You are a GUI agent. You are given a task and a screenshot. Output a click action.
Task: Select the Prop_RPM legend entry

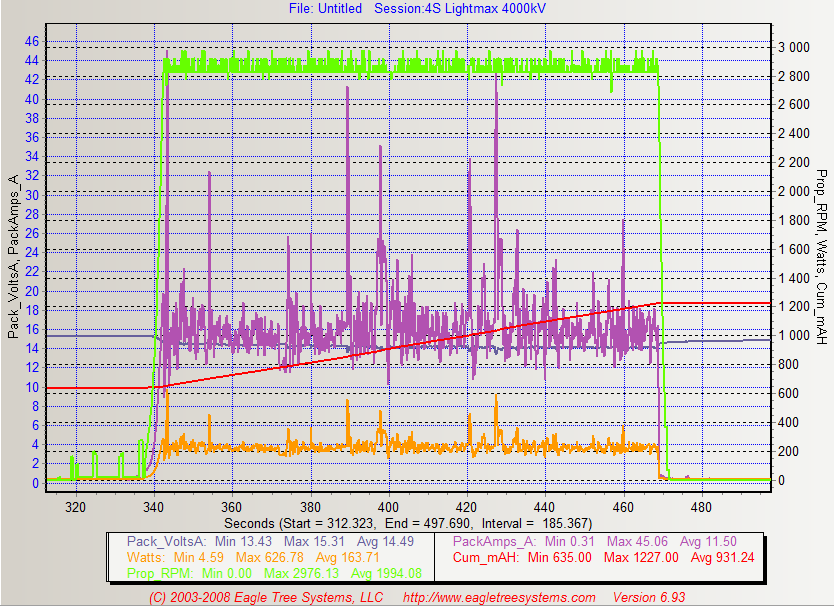(160, 573)
